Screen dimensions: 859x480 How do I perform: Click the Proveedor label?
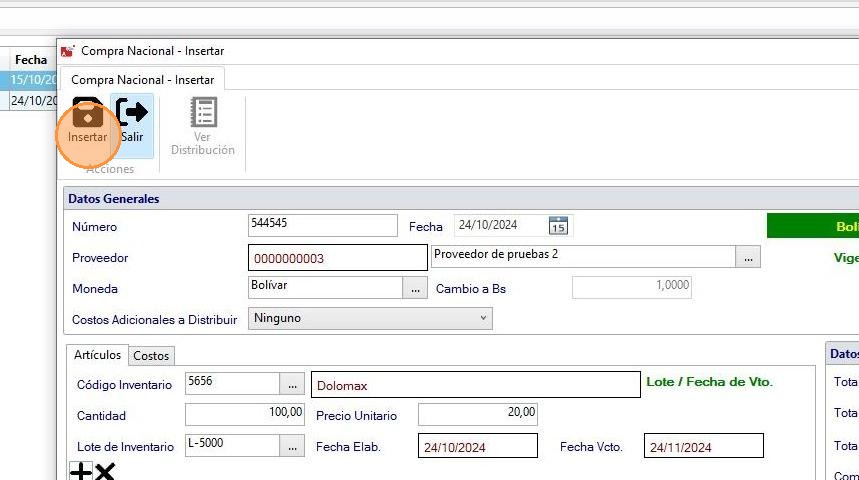[100, 258]
